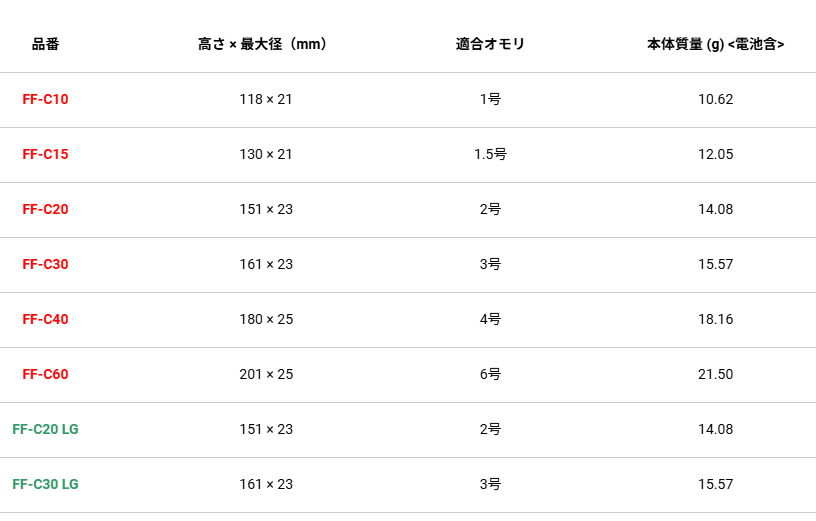Image resolution: width=816 pixels, height=521 pixels.
Task: Select the 118 × 21 dimension cell
Action: pos(266,99)
